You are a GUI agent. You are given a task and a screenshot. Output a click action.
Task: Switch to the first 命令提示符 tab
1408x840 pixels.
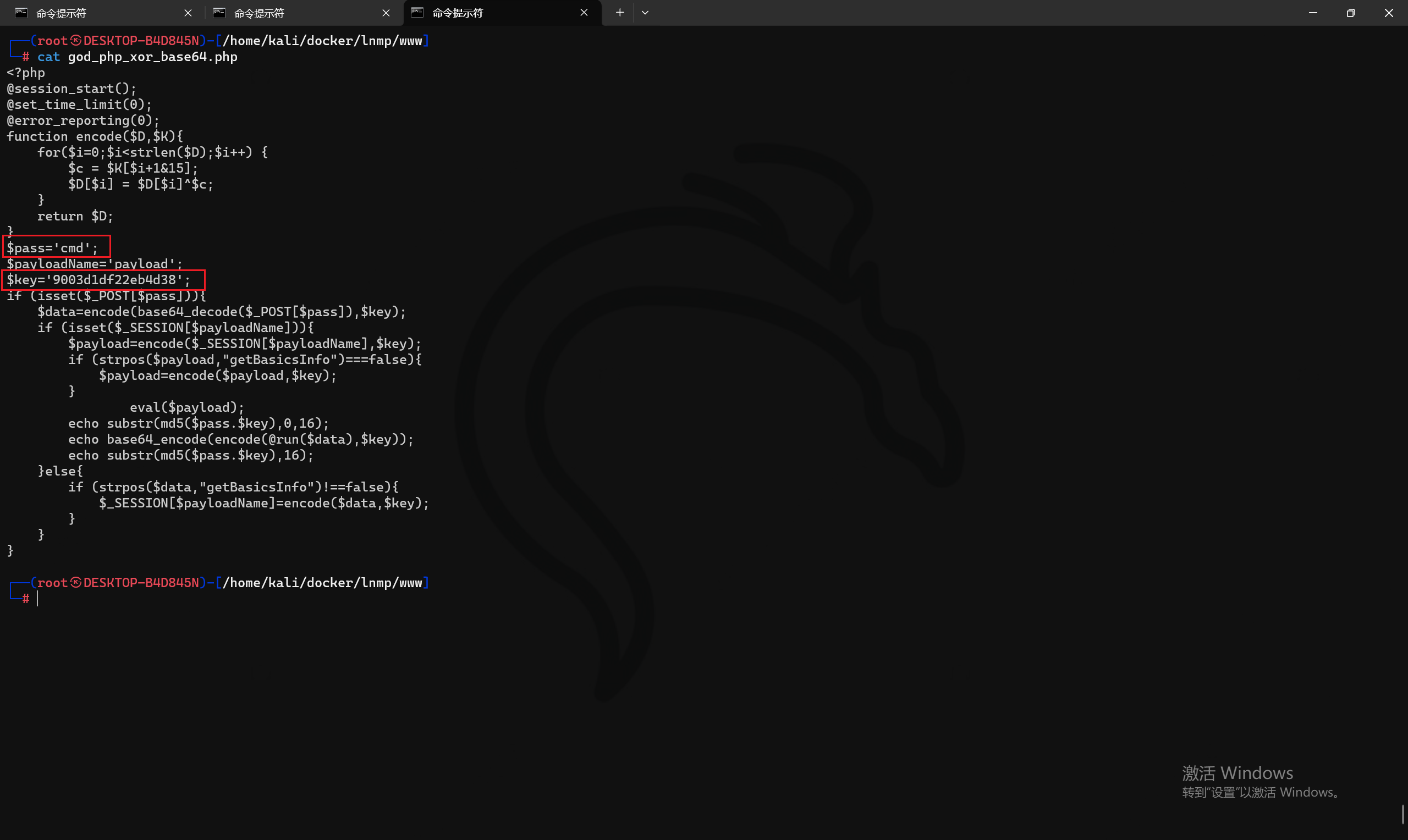(x=61, y=13)
